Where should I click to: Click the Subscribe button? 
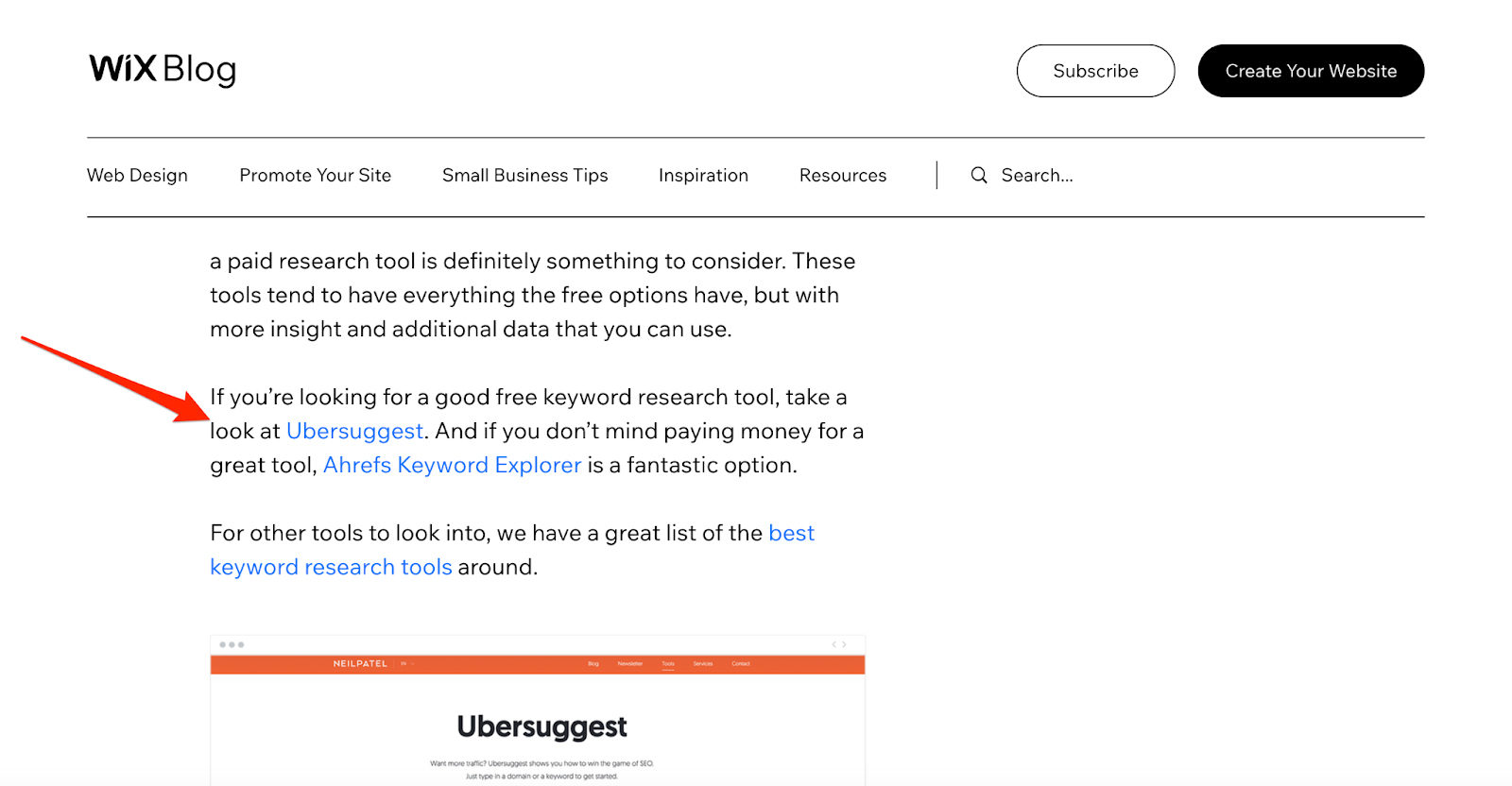(1095, 71)
